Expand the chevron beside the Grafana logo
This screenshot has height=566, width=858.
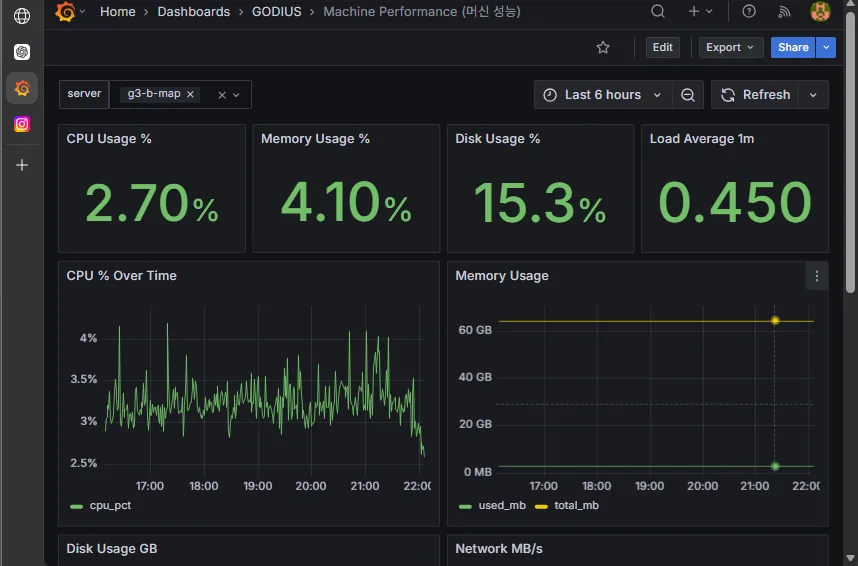click(83, 11)
